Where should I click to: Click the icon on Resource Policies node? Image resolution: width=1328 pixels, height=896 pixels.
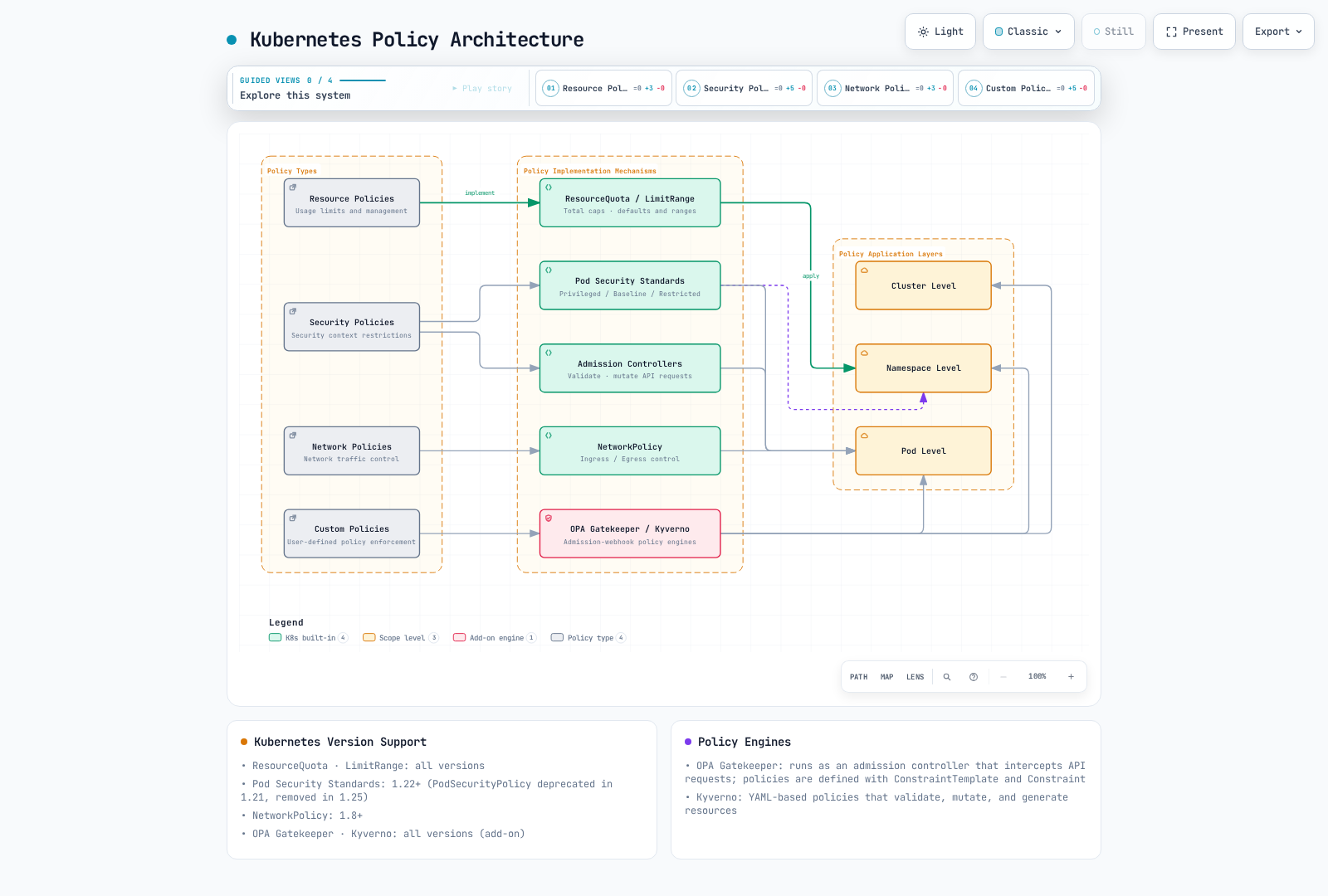(293, 187)
